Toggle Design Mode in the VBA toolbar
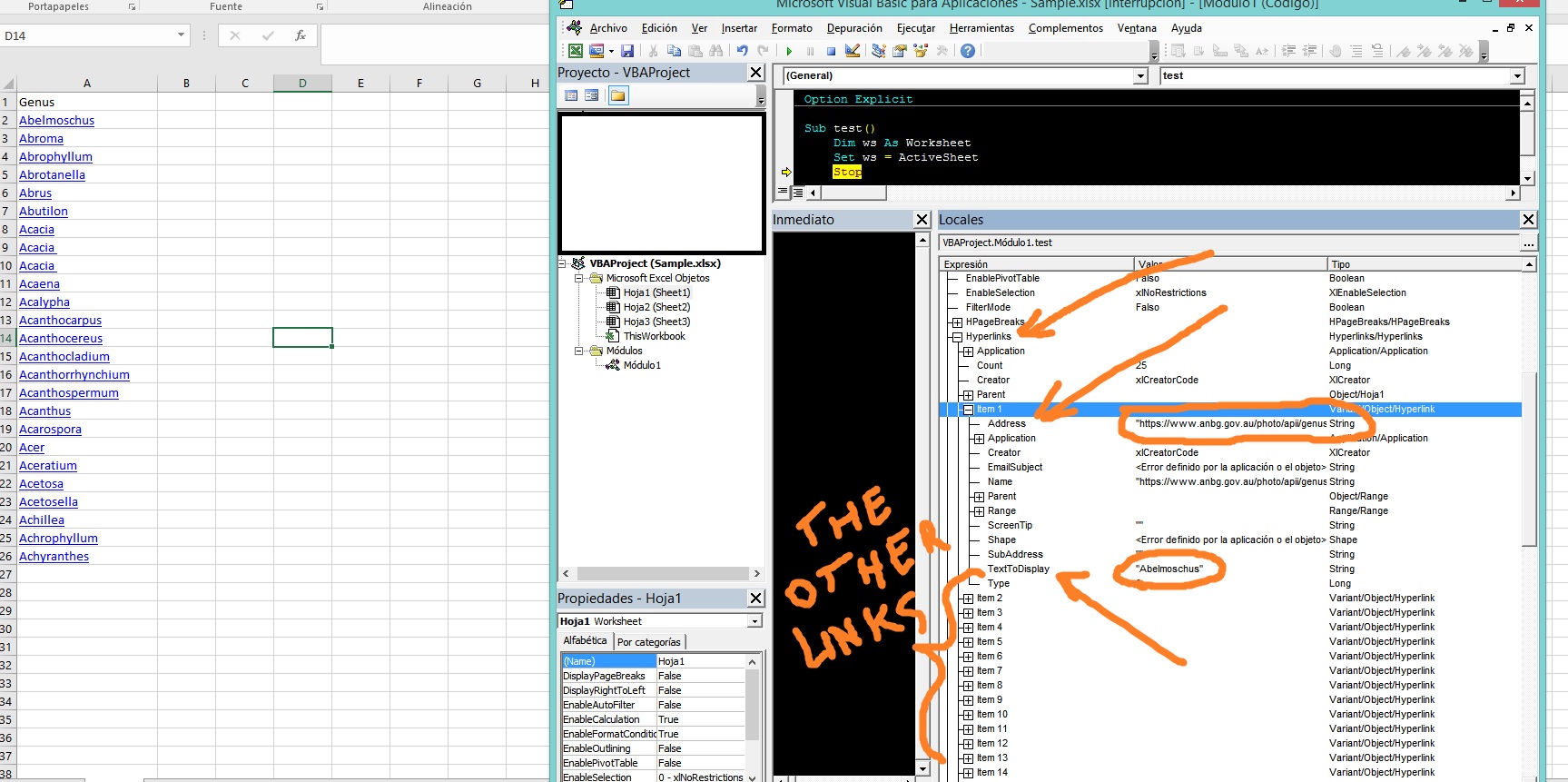The image size is (1568, 782). pos(853,51)
